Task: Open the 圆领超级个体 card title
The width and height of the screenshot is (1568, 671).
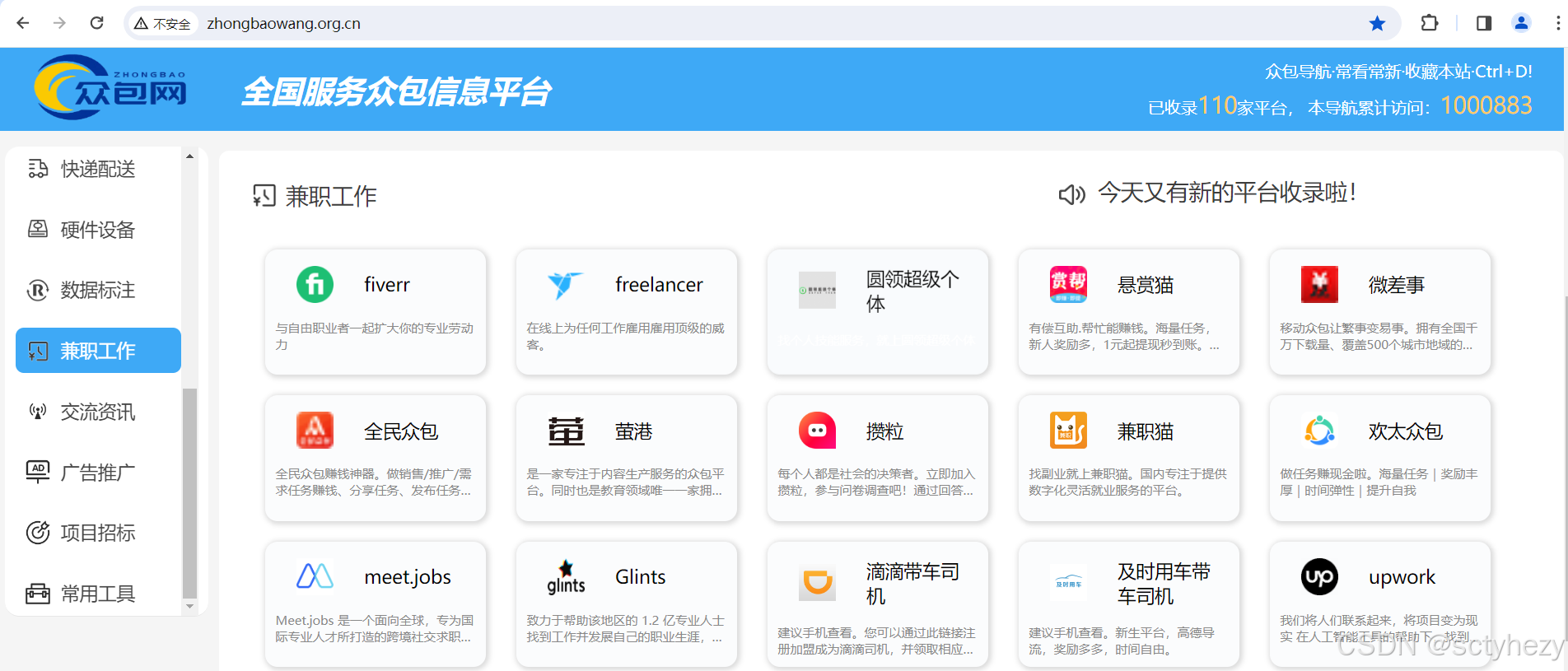Action: coord(912,291)
